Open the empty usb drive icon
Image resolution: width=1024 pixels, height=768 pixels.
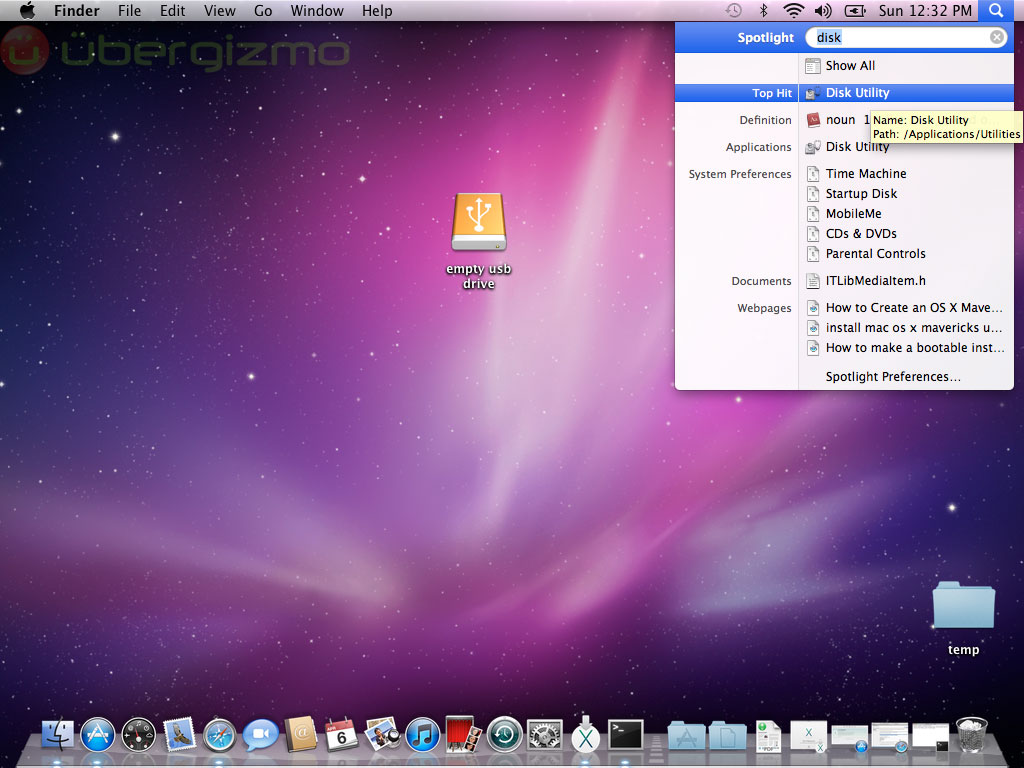(479, 223)
